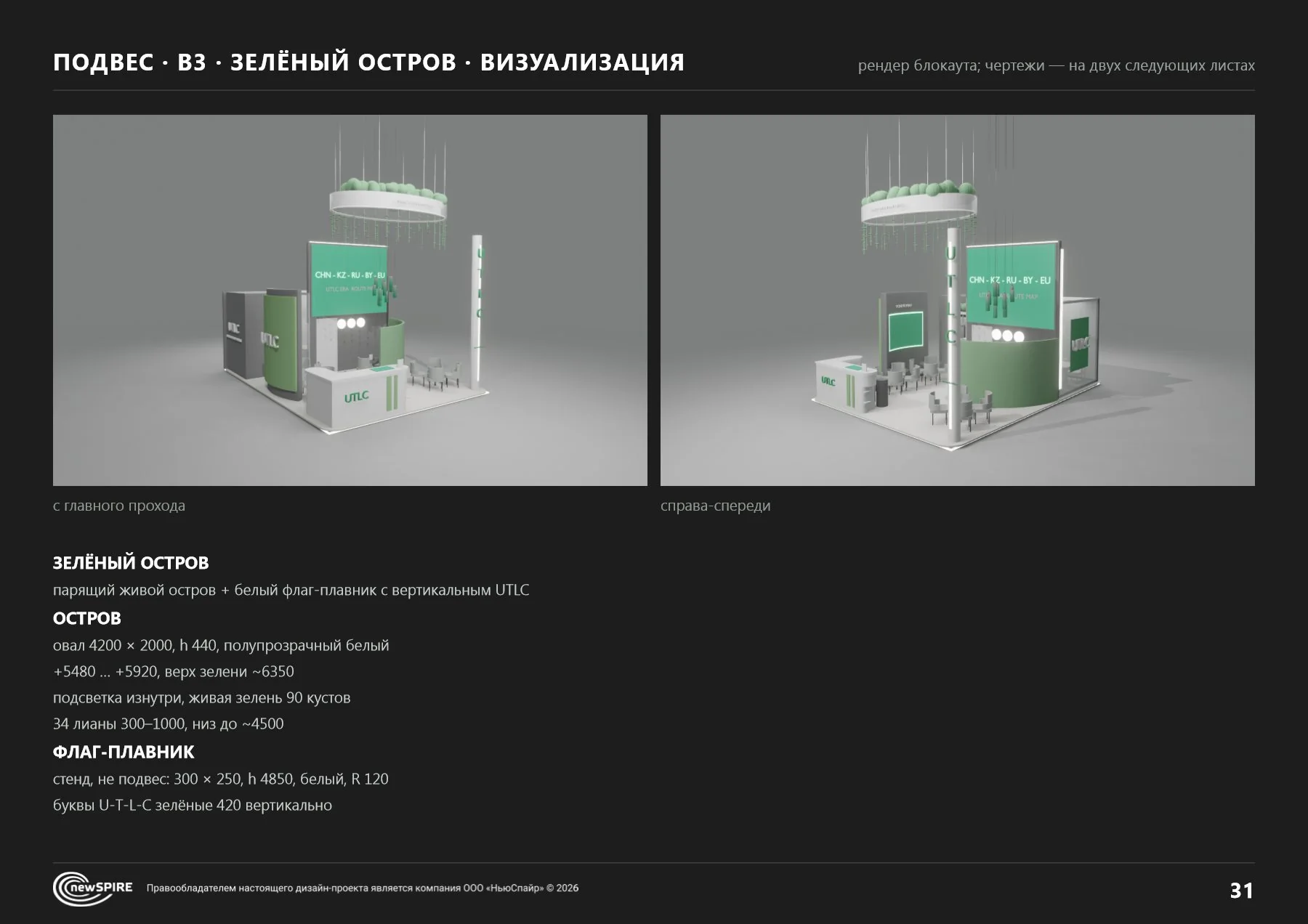Click caption 'с главного прохода'
Viewport: 1308px width, 924px height.
(119, 506)
